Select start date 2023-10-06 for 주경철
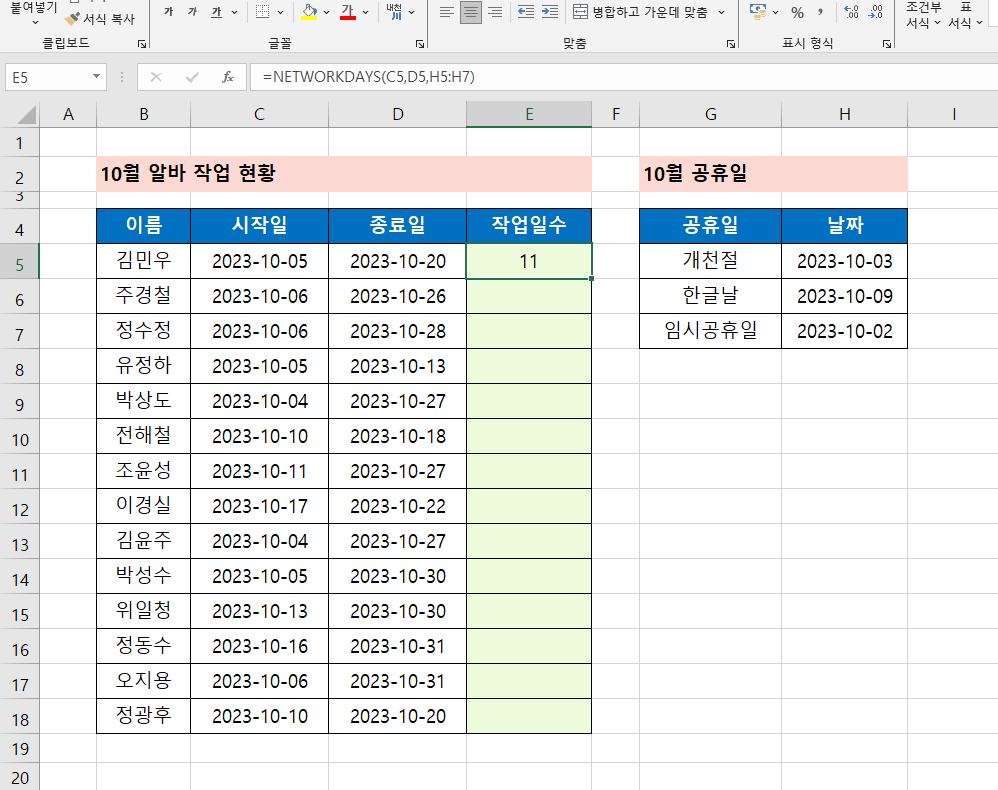This screenshot has height=790, width=998. coord(259,296)
